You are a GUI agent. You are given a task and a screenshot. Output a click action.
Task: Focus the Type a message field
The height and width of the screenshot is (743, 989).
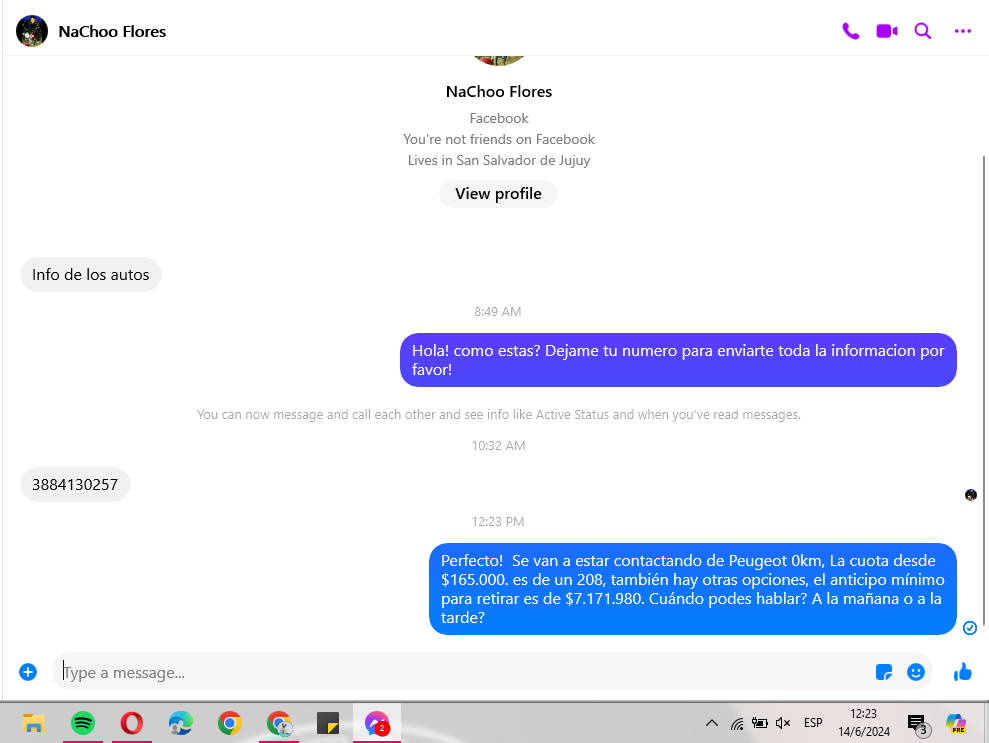coord(464,672)
